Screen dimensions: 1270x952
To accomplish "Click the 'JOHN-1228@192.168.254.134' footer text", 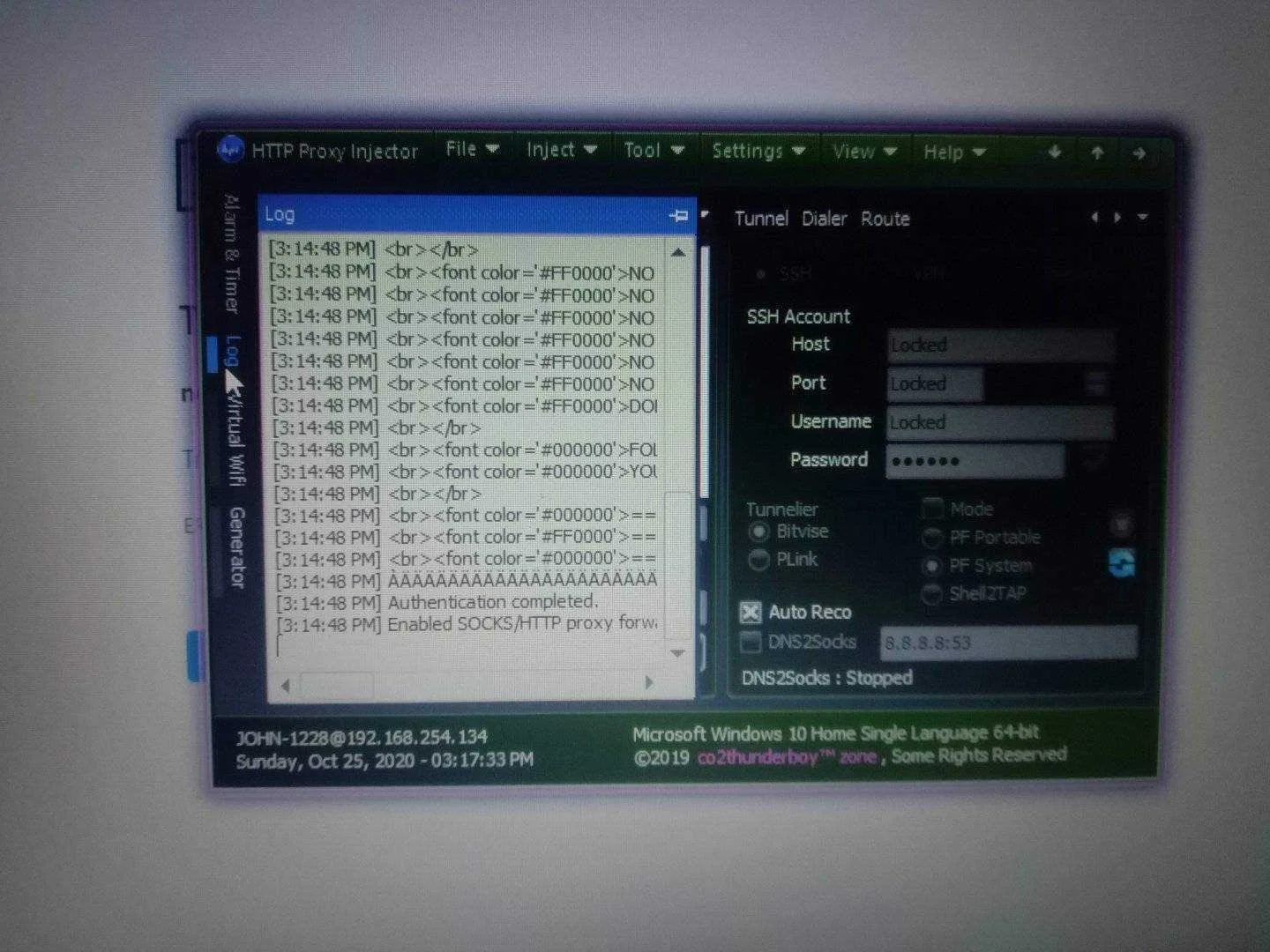I will [x=362, y=737].
